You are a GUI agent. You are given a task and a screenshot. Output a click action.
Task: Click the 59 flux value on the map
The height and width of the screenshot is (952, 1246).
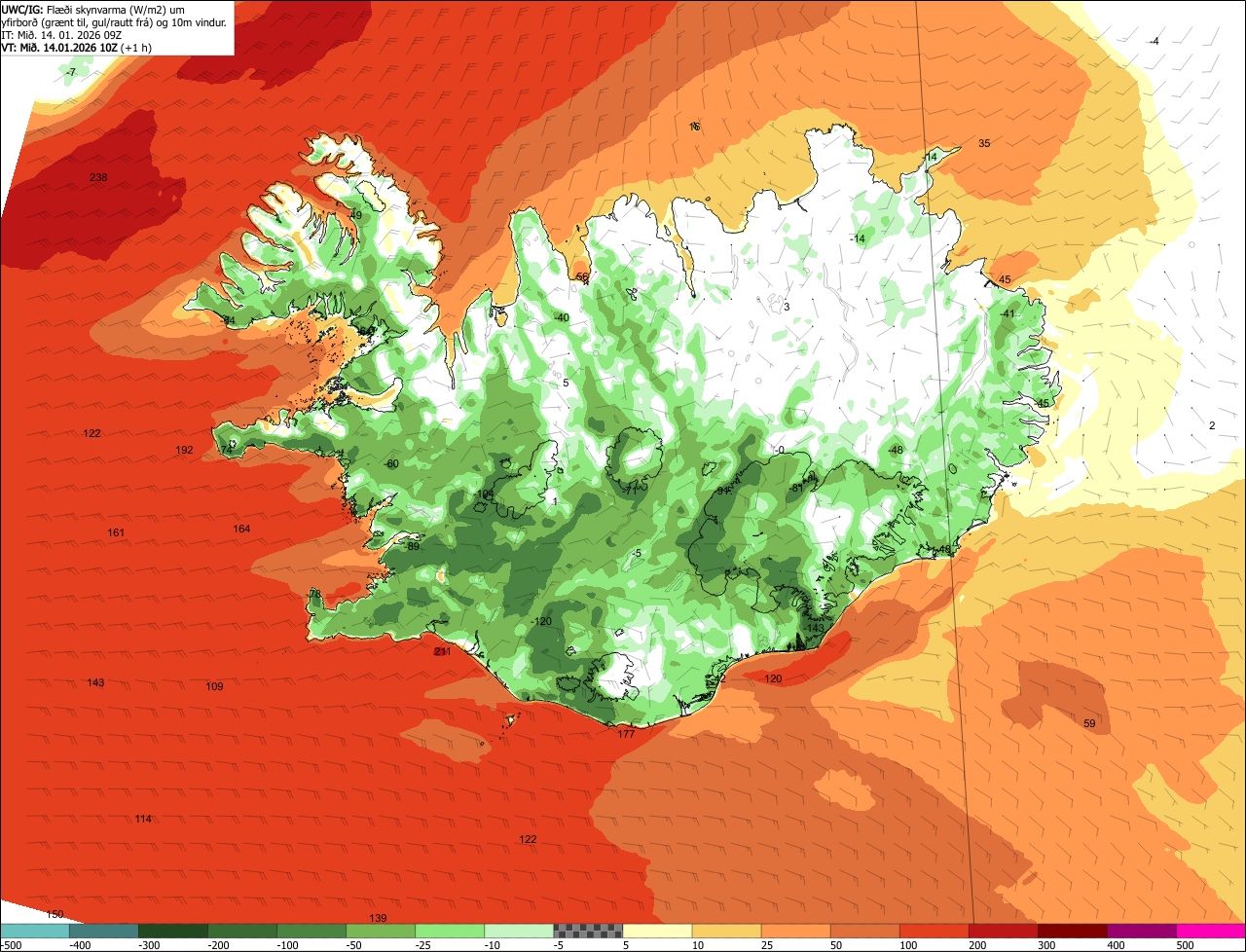pos(1089,723)
